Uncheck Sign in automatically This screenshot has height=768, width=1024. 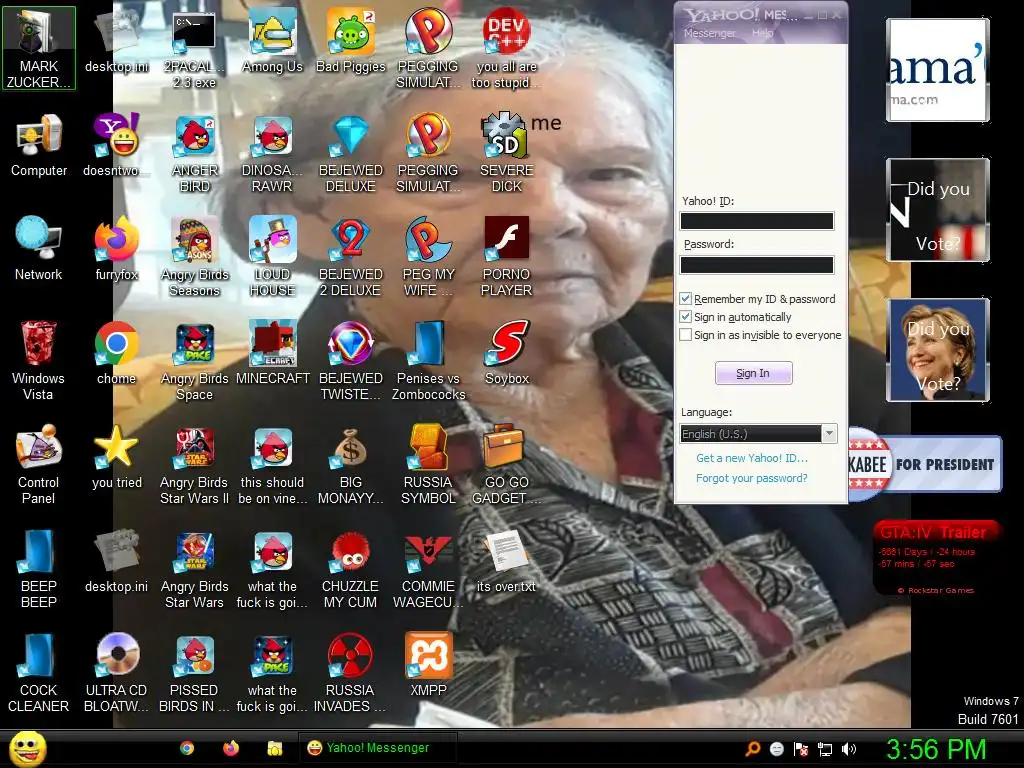[x=686, y=317]
